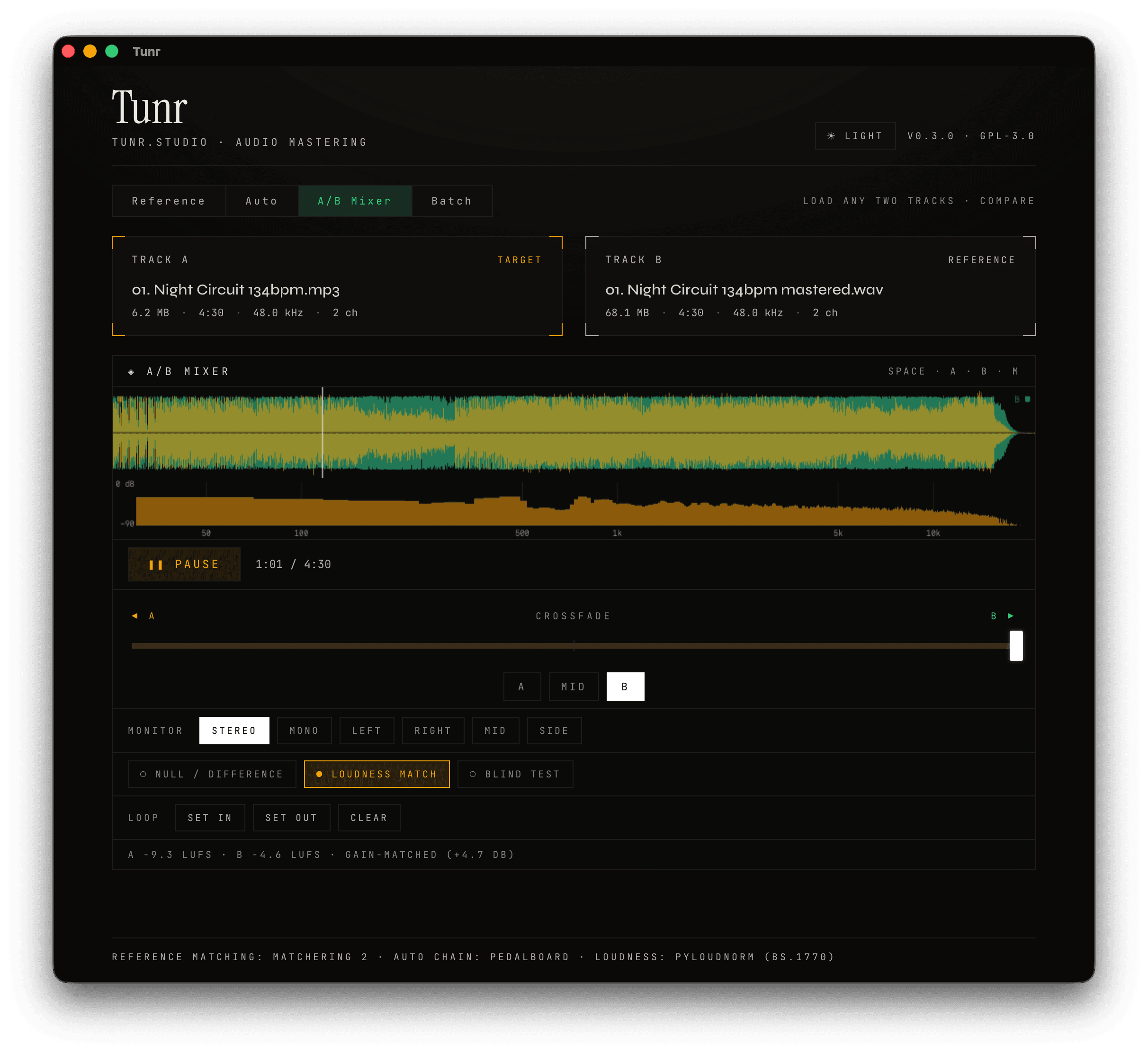
Task: Close the Tunr window
Action: [x=68, y=51]
